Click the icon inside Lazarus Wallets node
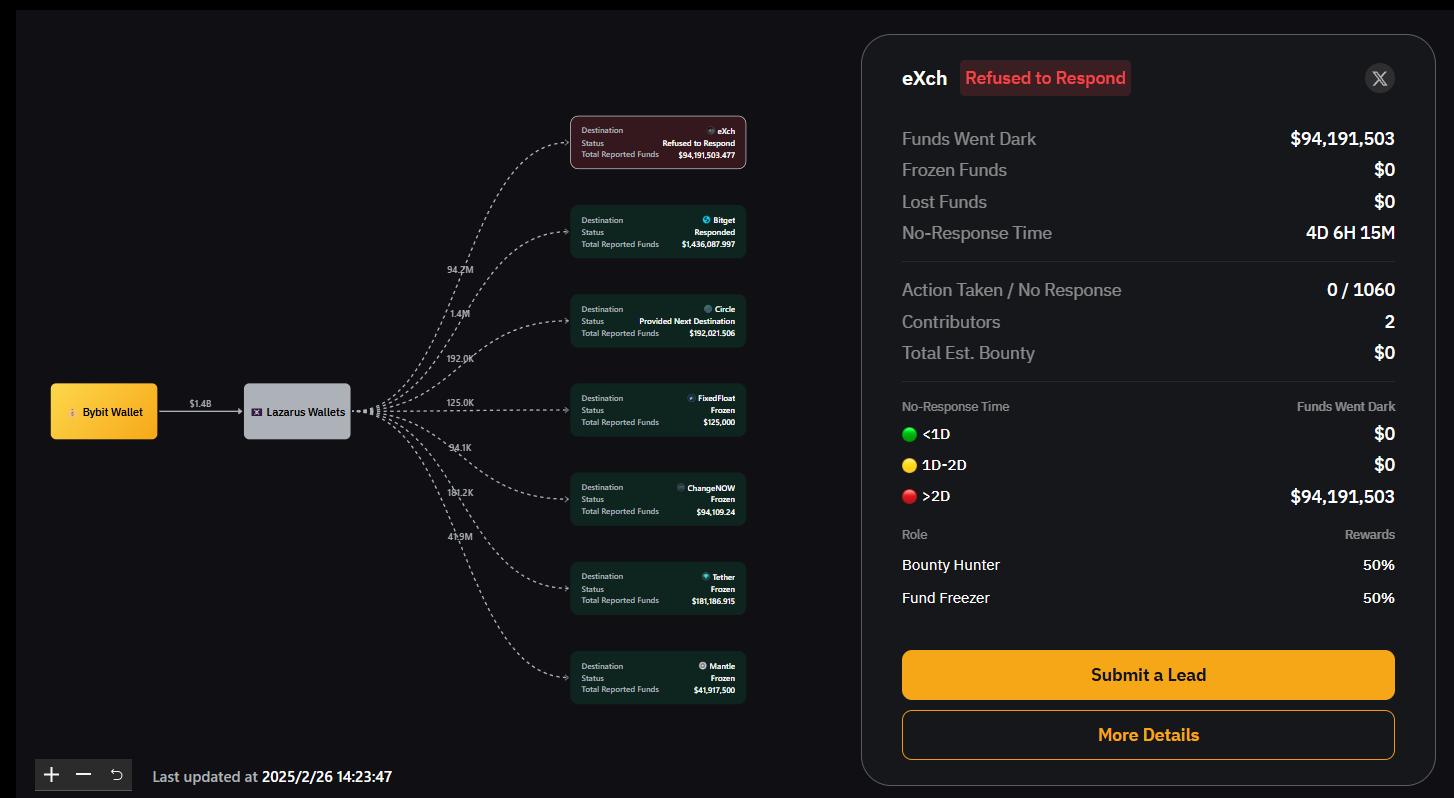Viewport: 1454px width, 798px height. (257, 412)
